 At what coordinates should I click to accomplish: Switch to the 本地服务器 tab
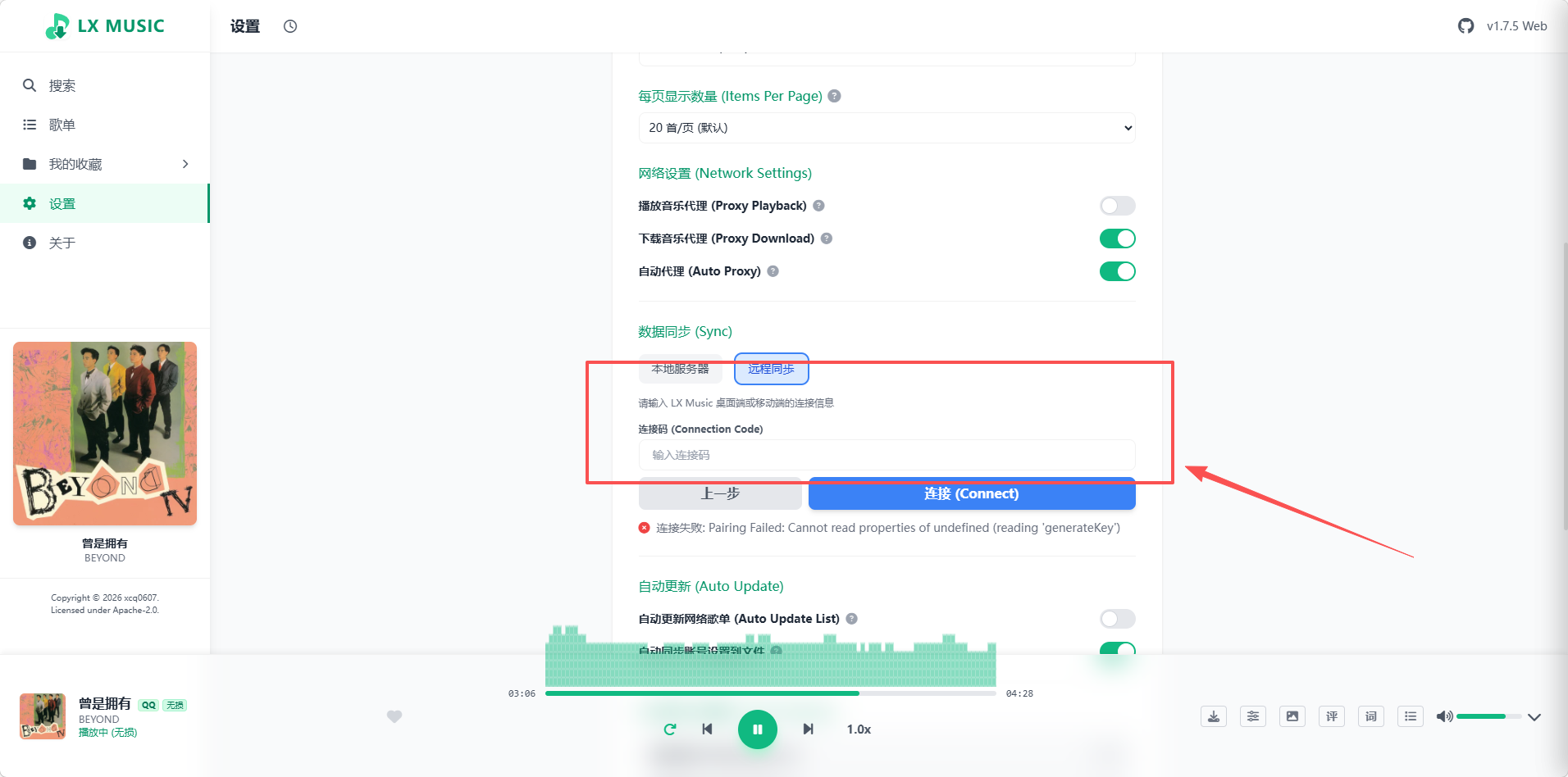pyautogui.click(x=681, y=369)
